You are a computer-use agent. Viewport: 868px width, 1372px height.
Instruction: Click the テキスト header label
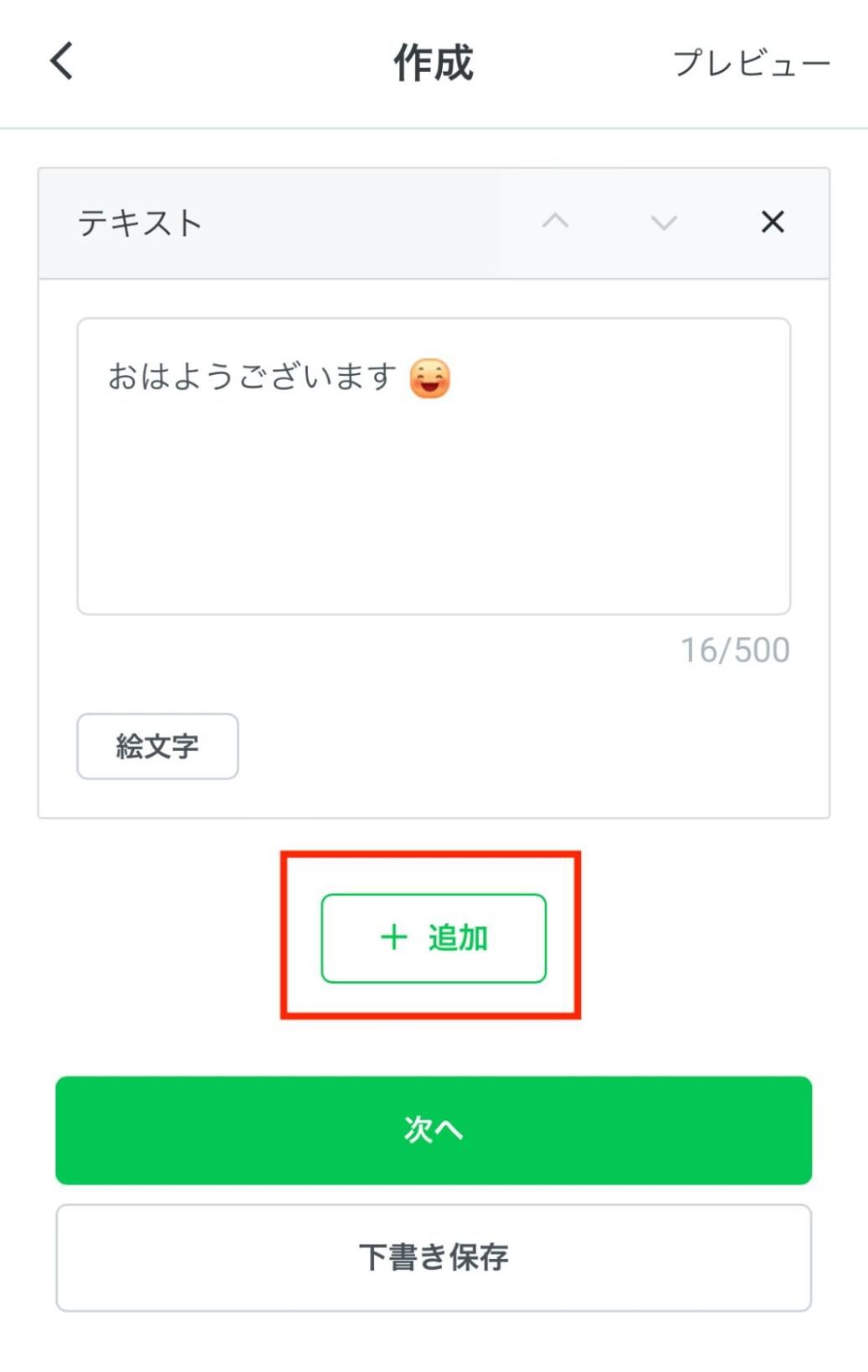(x=140, y=223)
